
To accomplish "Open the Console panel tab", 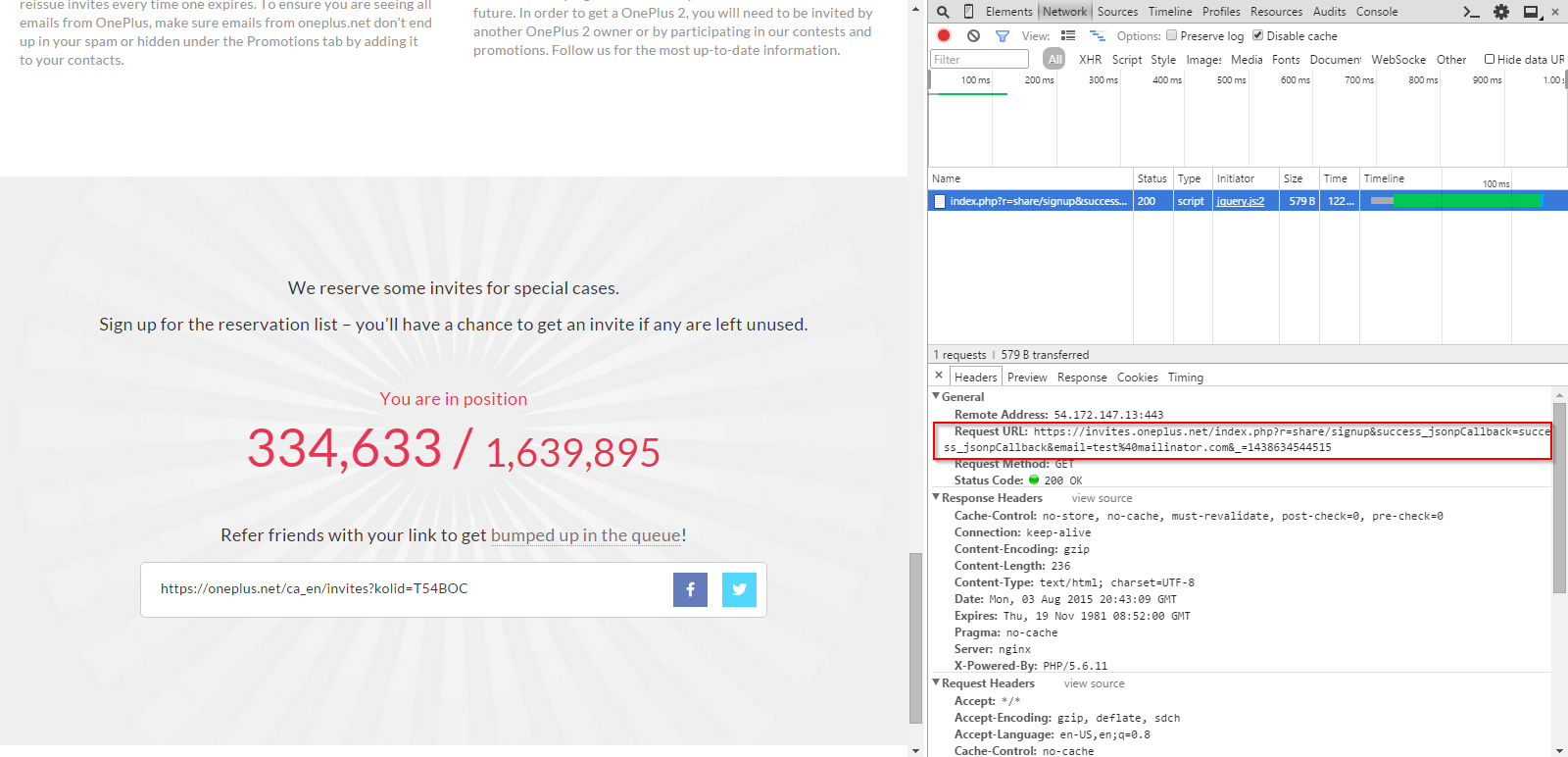I will (x=1377, y=12).
